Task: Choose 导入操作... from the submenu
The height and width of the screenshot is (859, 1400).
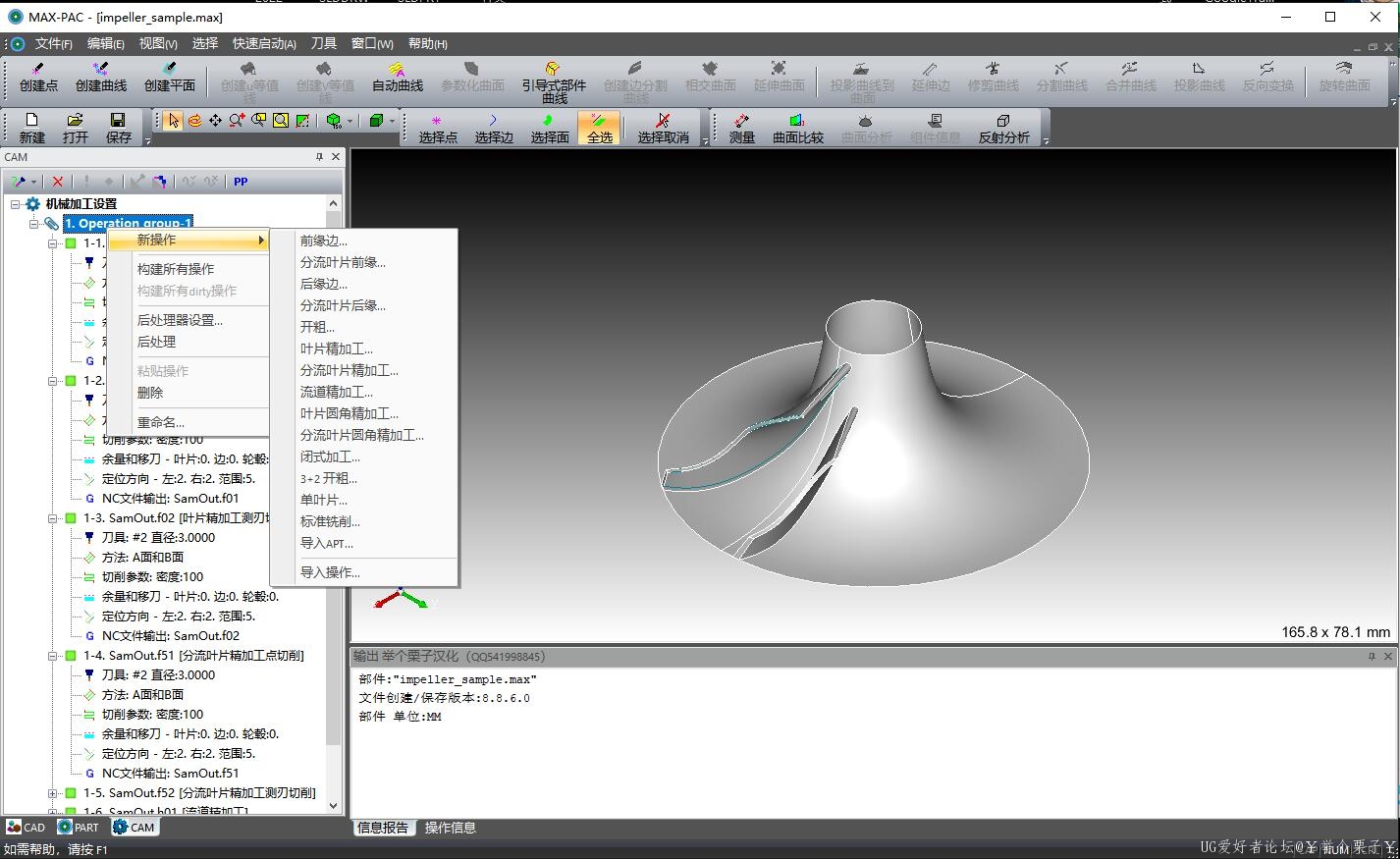Action: (x=330, y=572)
